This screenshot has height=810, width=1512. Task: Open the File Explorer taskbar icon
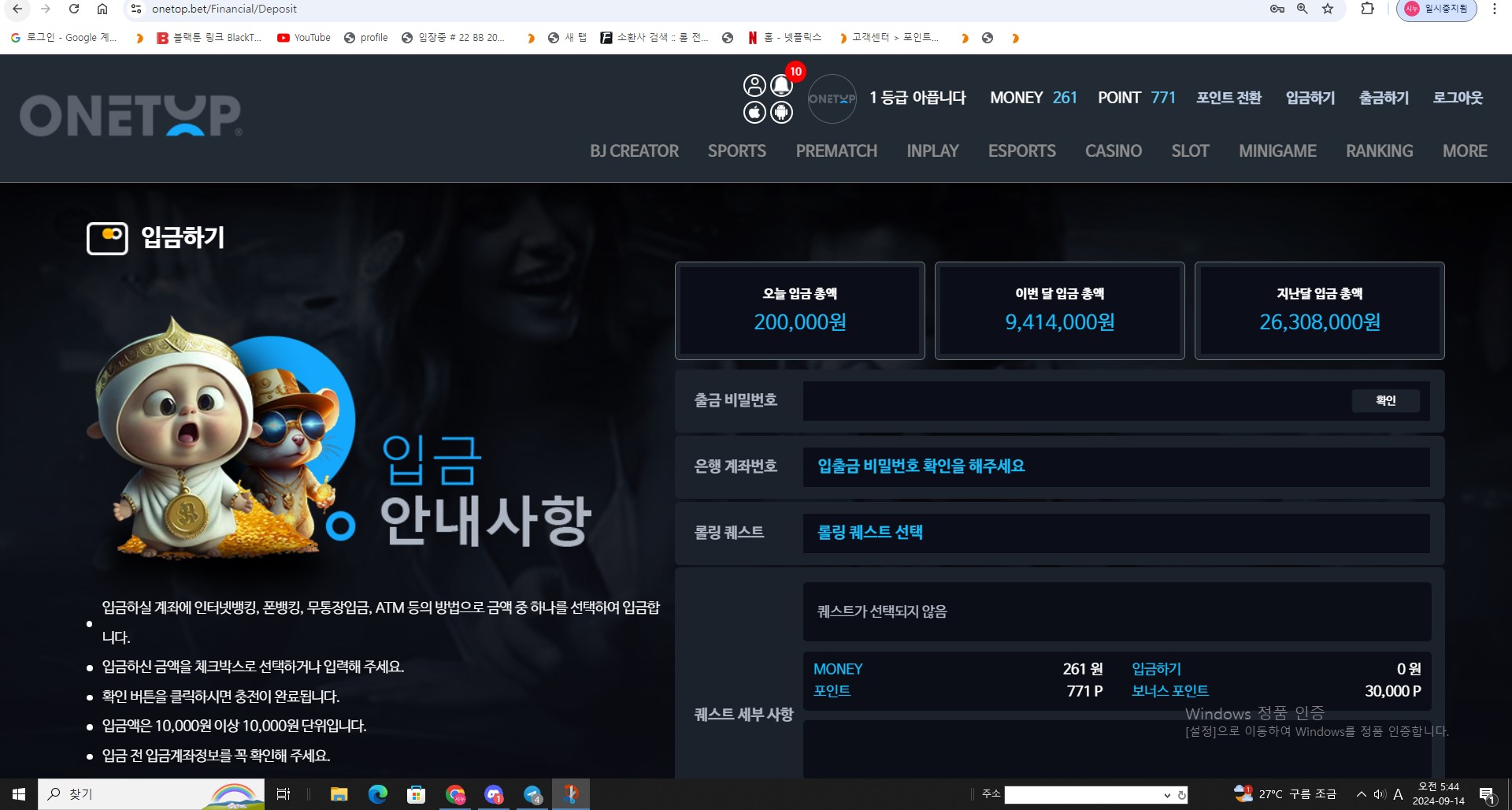click(339, 794)
